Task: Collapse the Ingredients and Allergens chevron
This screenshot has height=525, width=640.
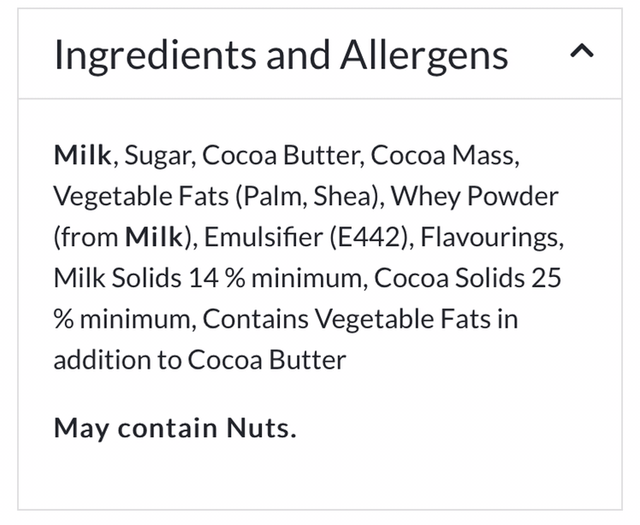Action: tap(582, 53)
